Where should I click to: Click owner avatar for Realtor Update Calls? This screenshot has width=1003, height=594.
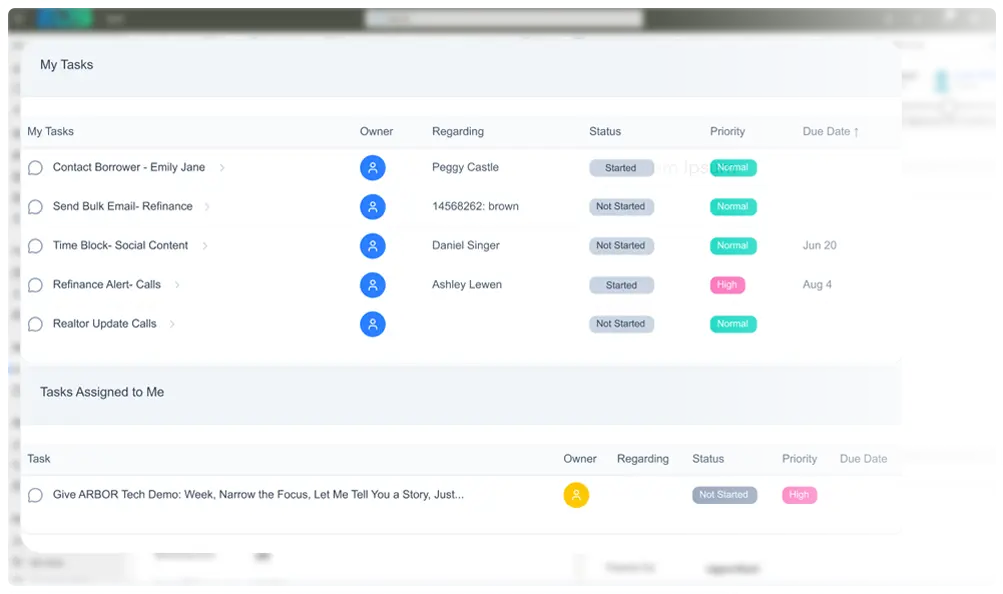[372, 324]
